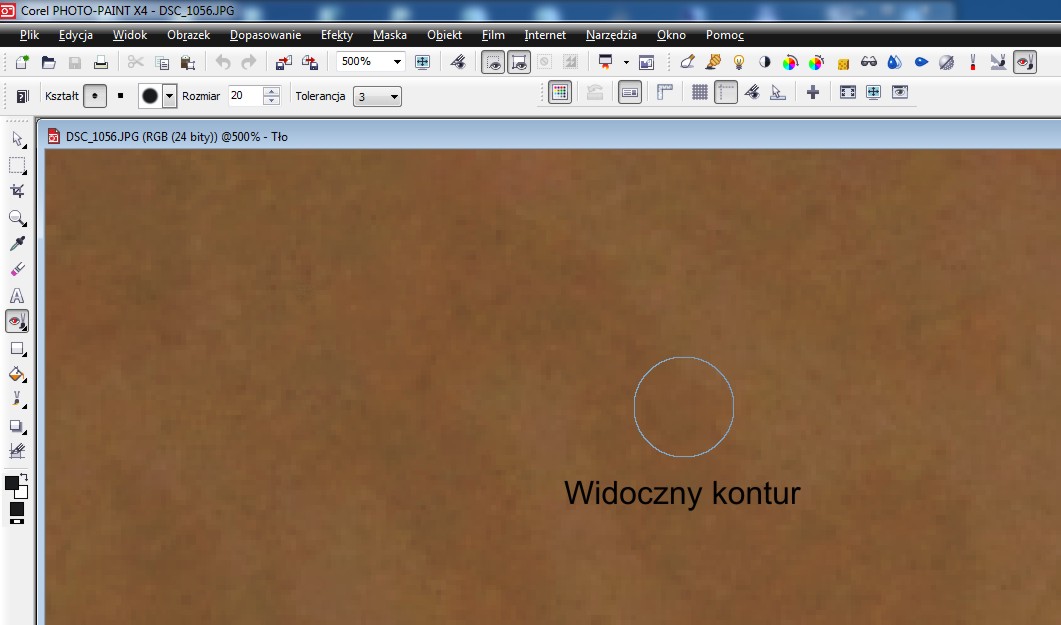Image resolution: width=1061 pixels, height=625 pixels.
Task: Activate the Zoom magnifier tool
Action: [x=17, y=217]
